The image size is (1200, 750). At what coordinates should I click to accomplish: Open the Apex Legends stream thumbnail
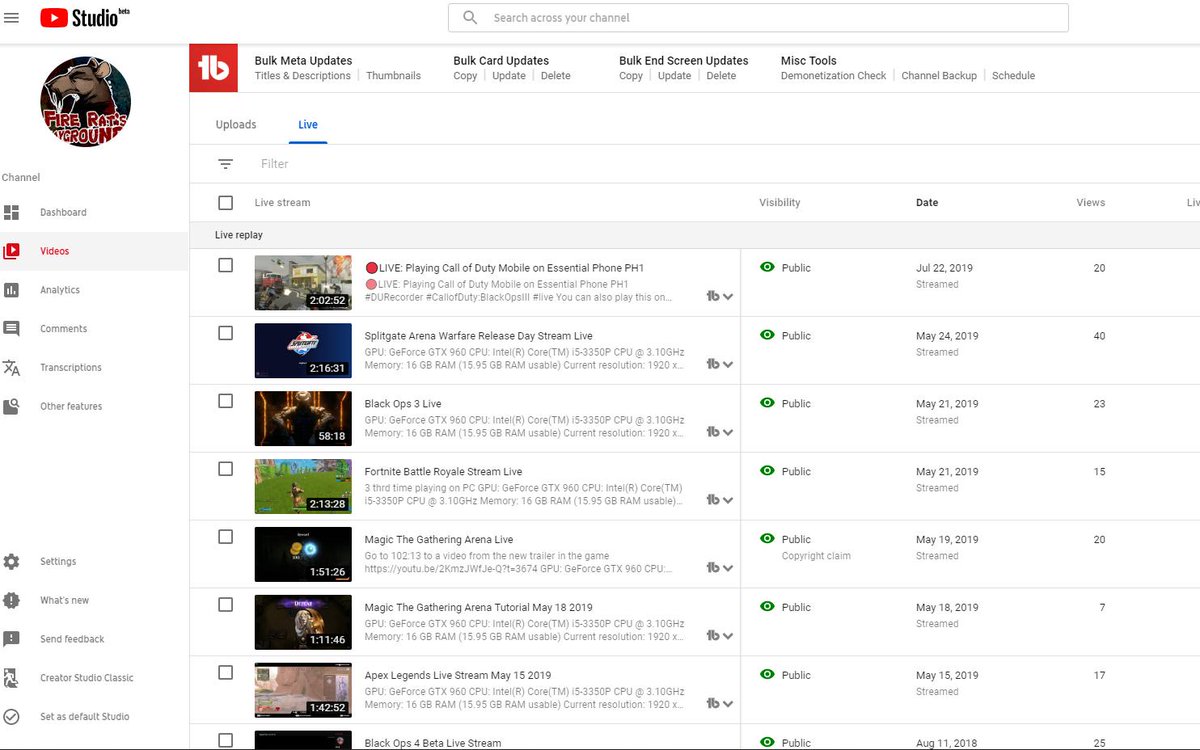tap(303, 690)
